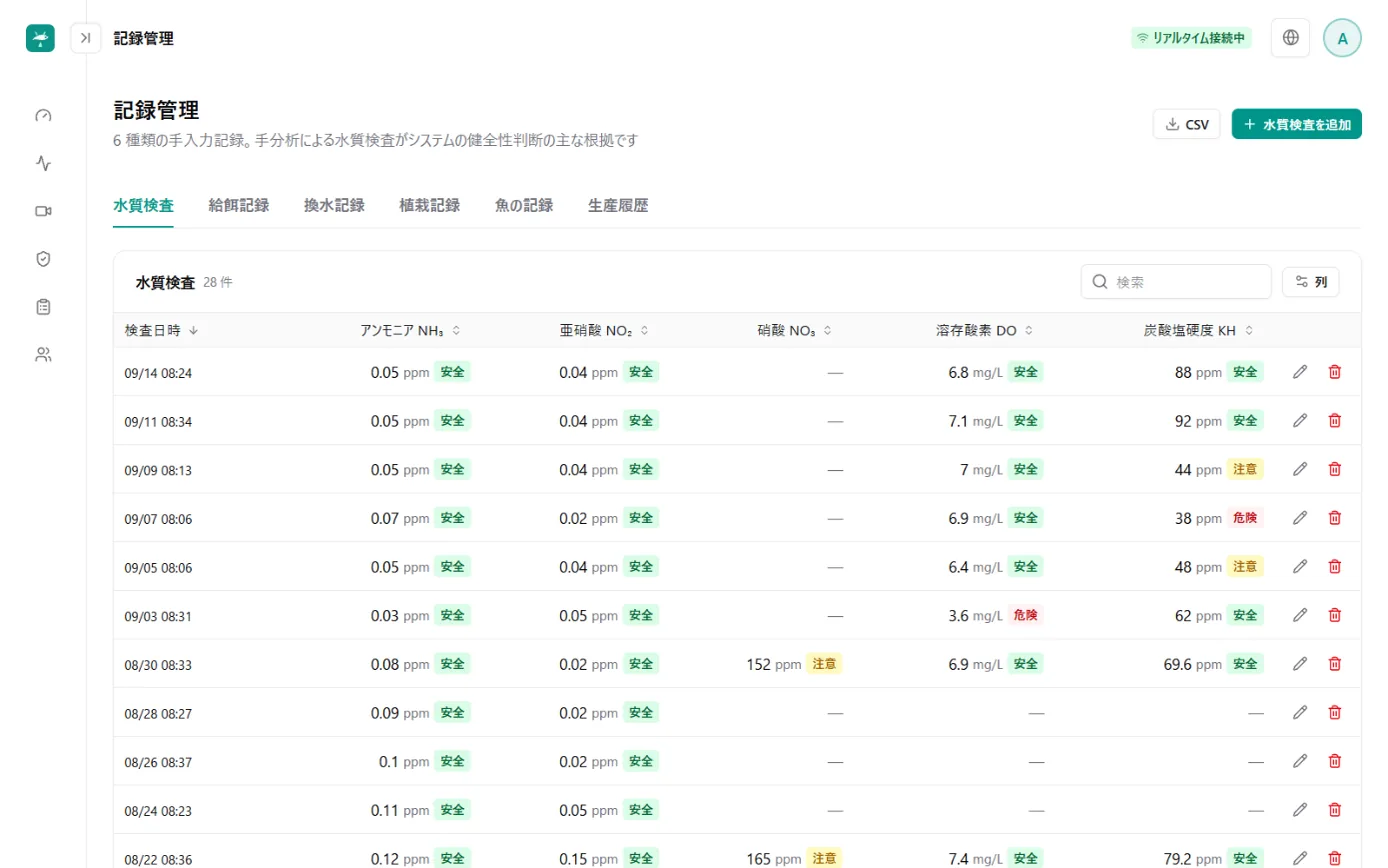The height and width of the screenshot is (868, 1388).
Task: Open the 列 column settings button
Action: pos(1310,282)
